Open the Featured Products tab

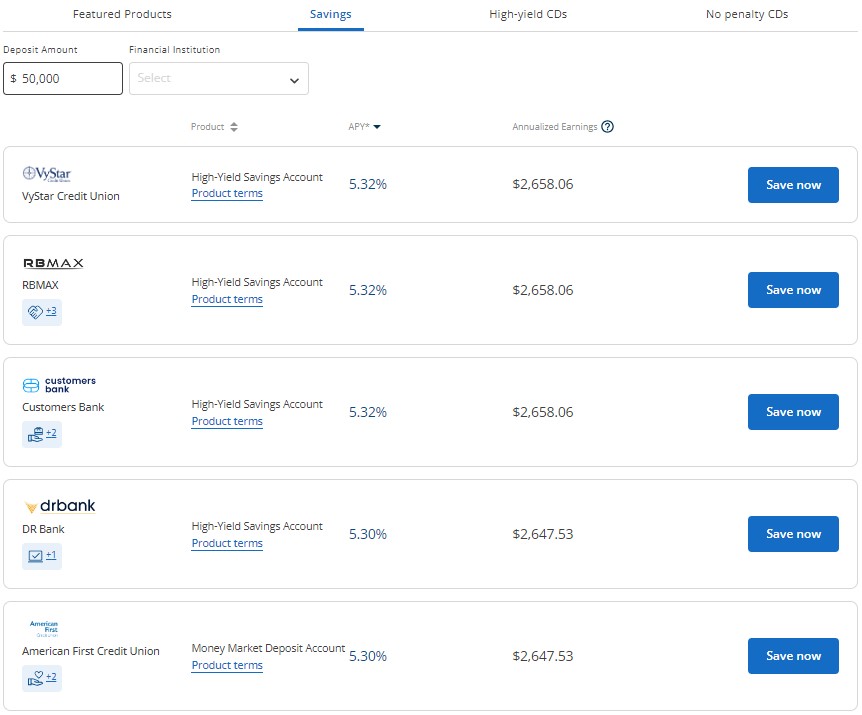[122, 14]
